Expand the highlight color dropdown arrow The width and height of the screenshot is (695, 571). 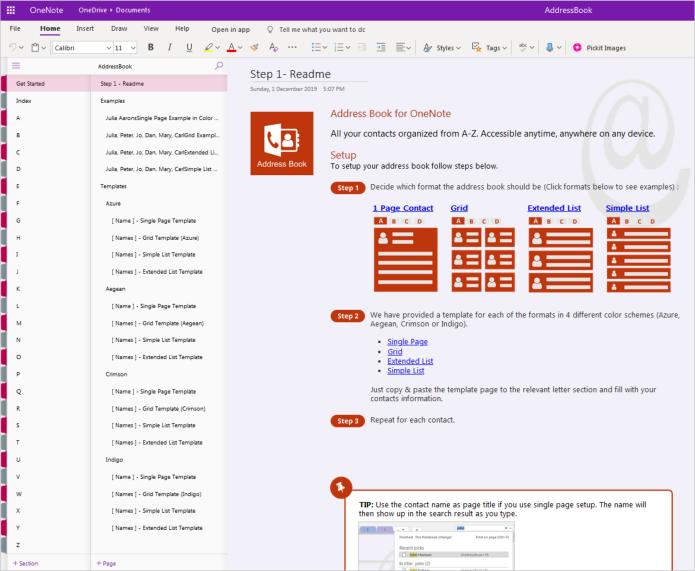(218, 48)
